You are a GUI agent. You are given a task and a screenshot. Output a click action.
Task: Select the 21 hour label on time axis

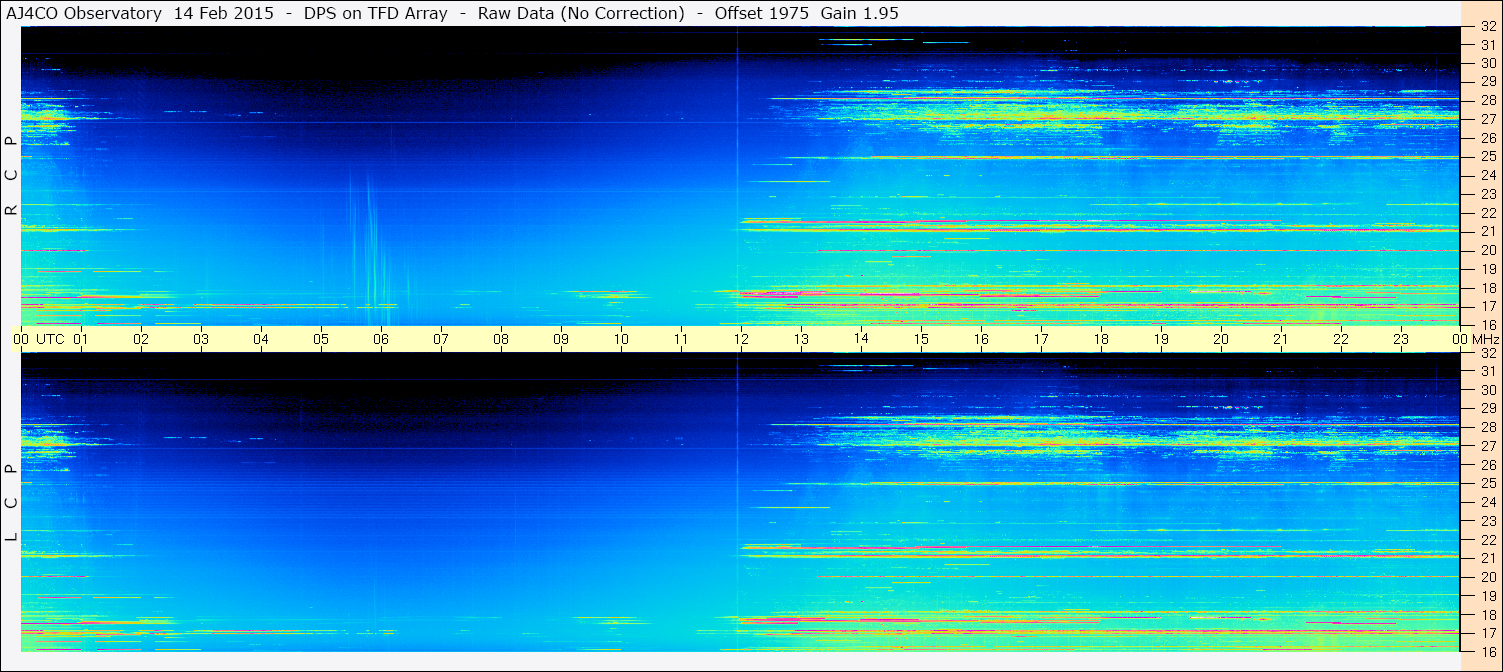[1281, 339]
